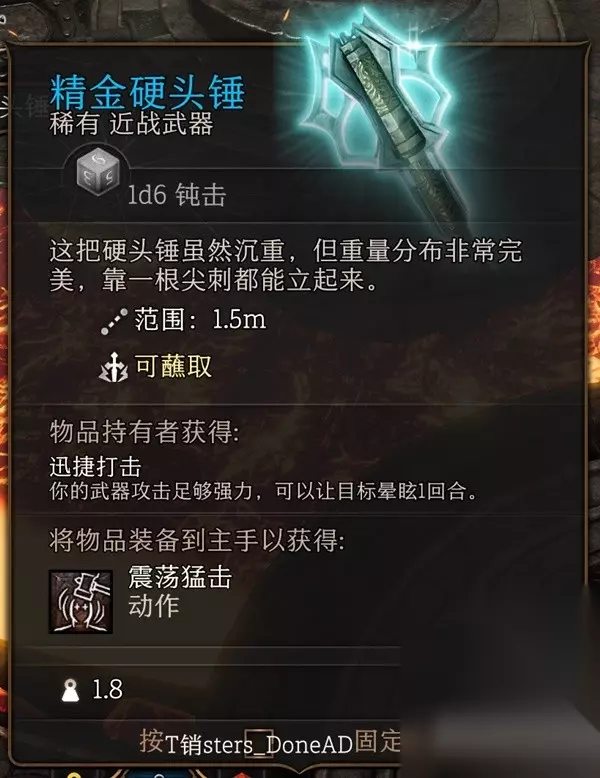
Task: Click the dippable weapon icon
Action: click(x=114, y=367)
